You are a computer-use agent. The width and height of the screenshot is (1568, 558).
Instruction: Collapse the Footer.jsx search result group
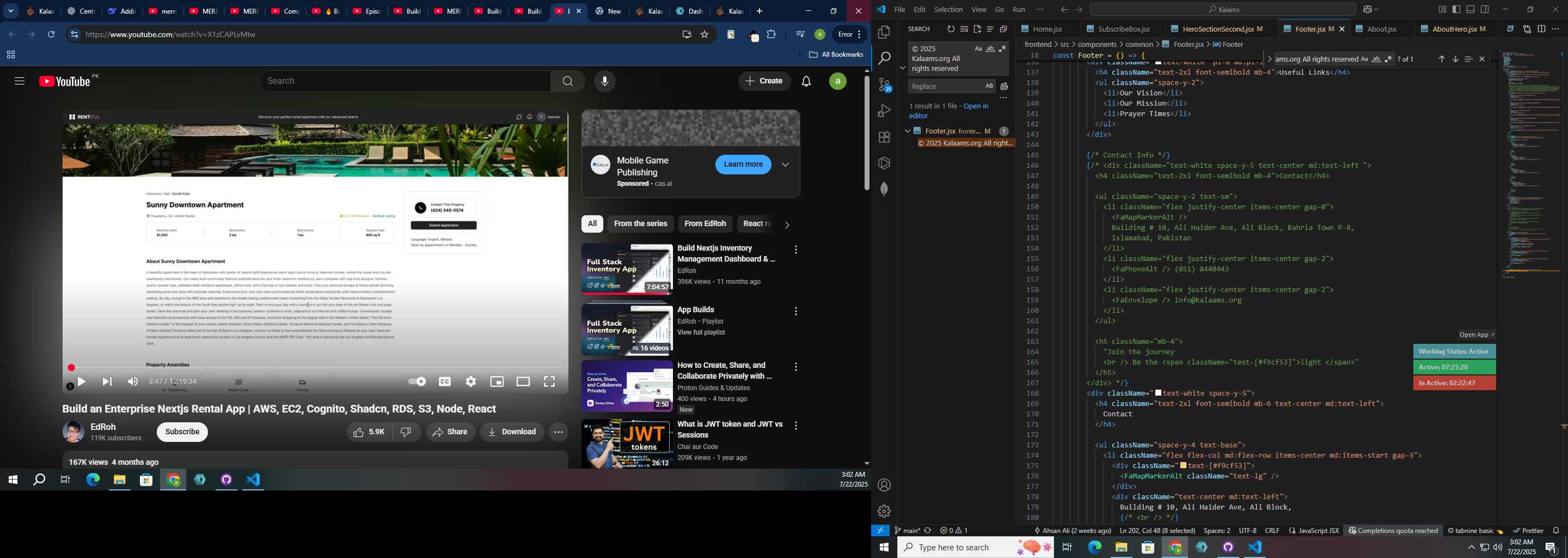907,131
